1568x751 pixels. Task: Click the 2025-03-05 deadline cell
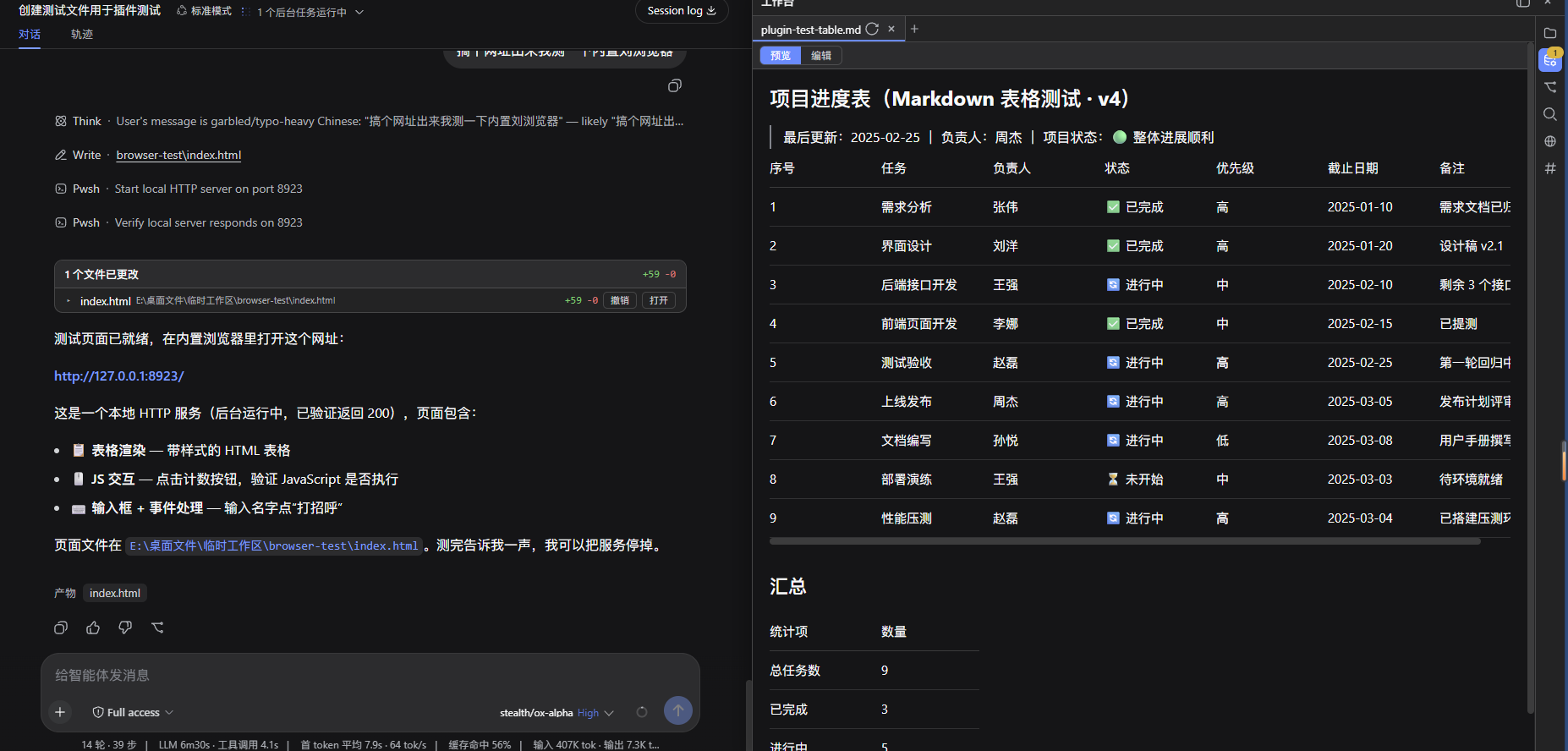tap(1360, 402)
